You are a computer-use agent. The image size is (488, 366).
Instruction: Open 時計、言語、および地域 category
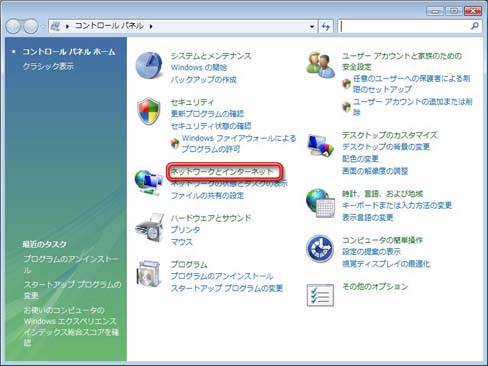click(x=382, y=194)
